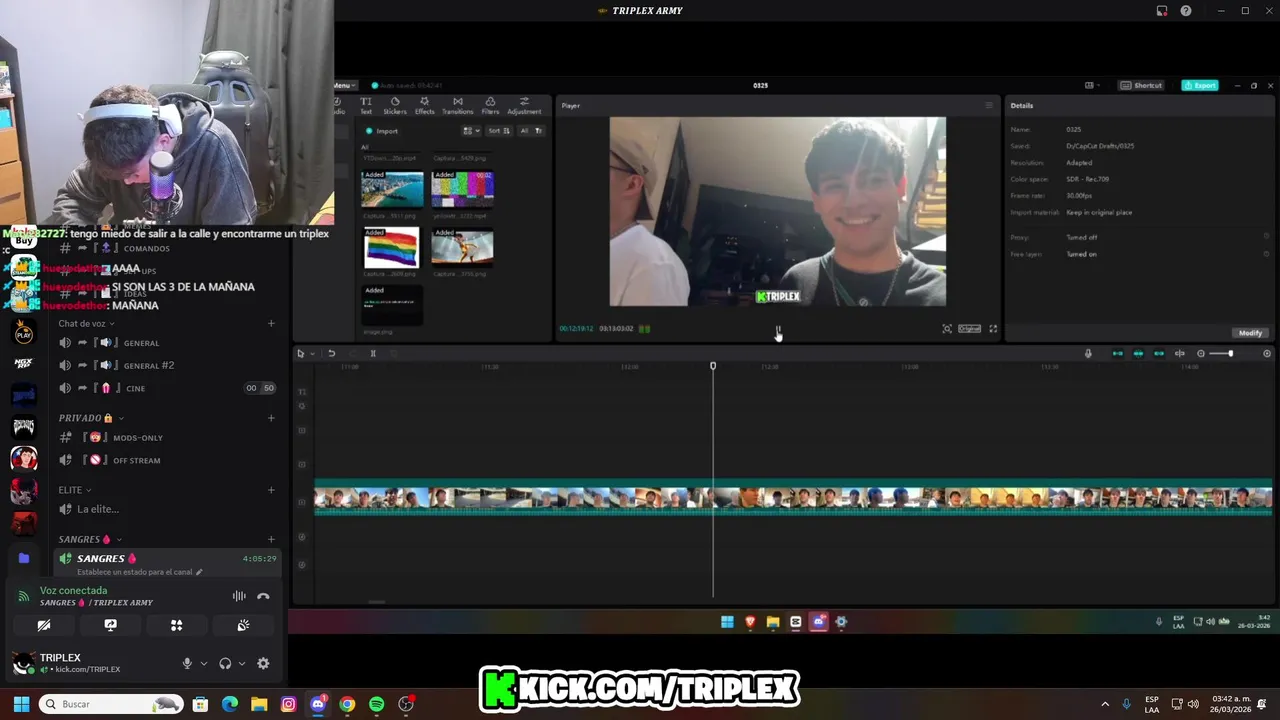Toggle preview axis in timeline toolbar

(1180, 353)
